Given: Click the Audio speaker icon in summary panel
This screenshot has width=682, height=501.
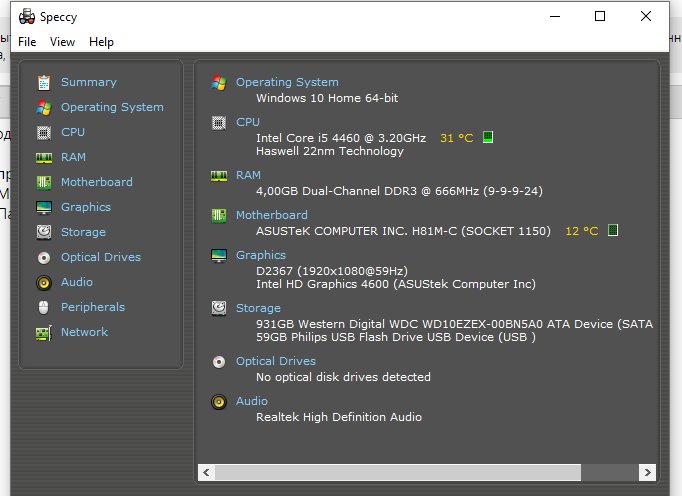Looking at the screenshot, I should [x=219, y=402].
